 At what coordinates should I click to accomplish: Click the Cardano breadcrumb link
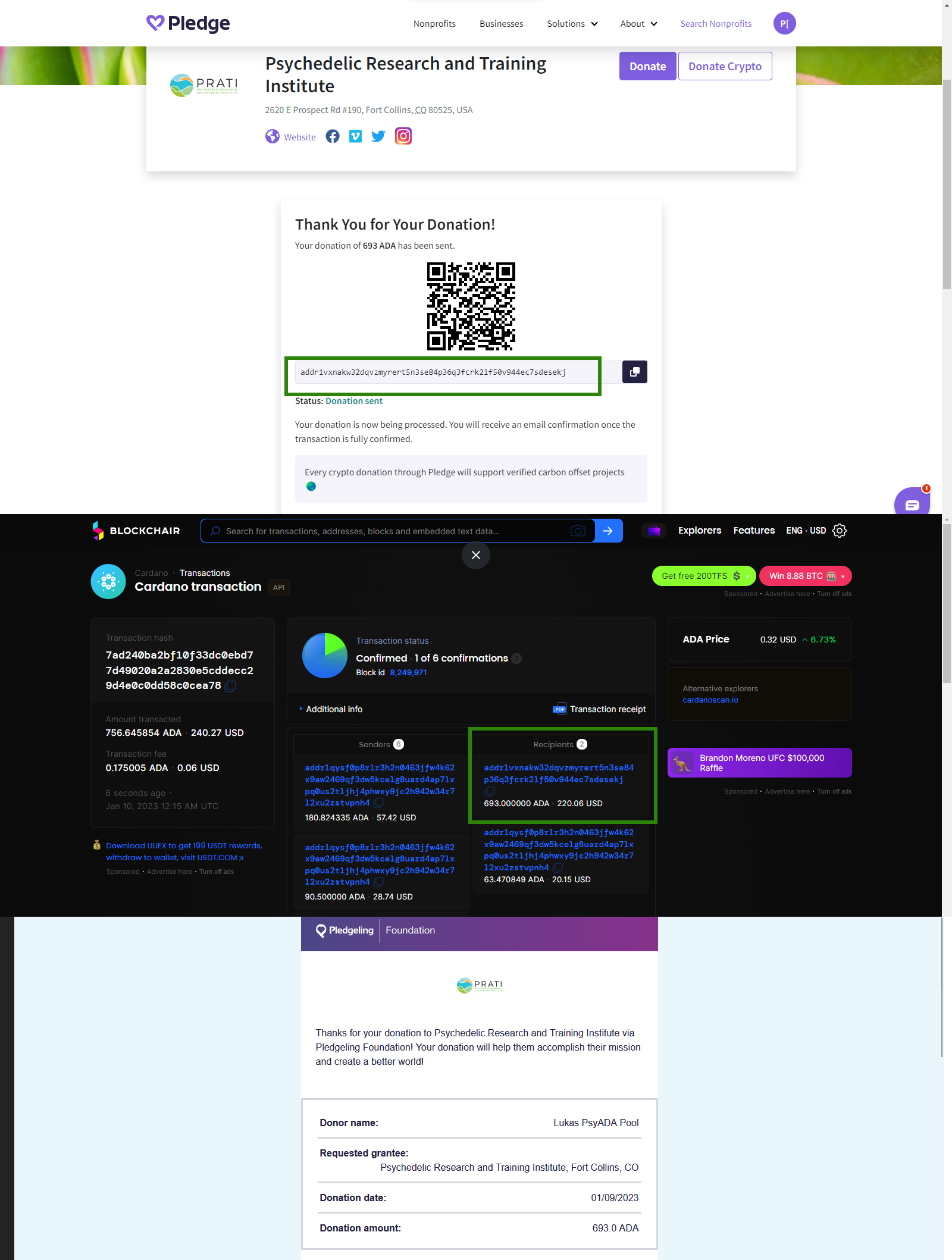151,573
